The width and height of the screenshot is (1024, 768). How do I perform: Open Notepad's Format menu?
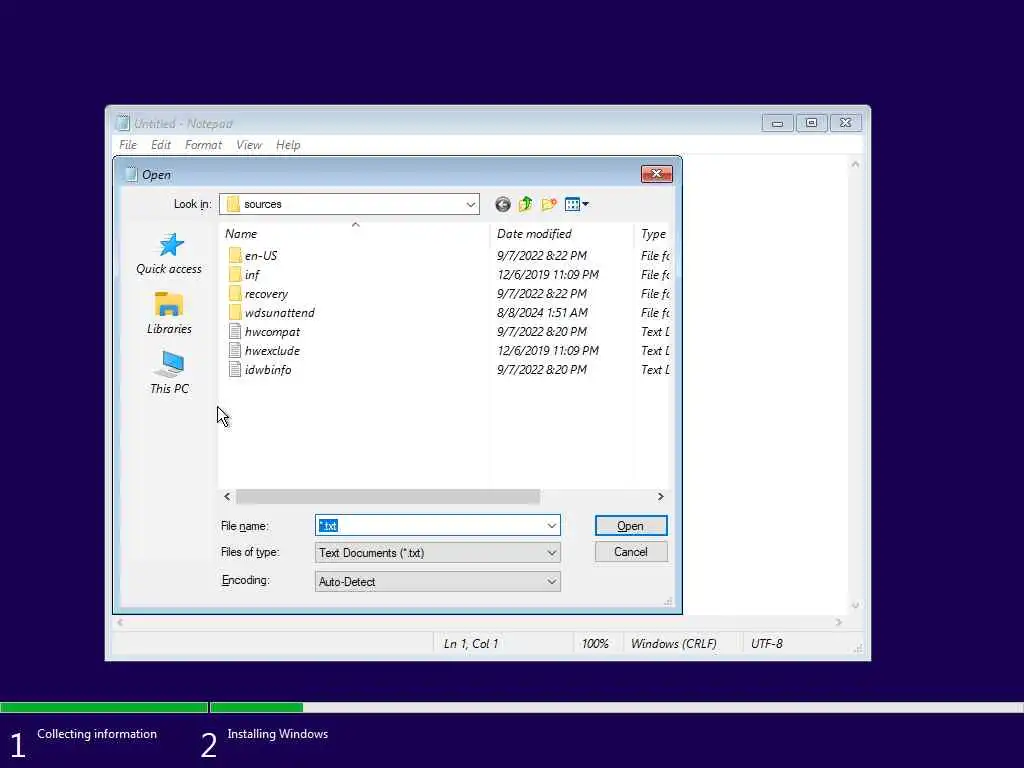pyautogui.click(x=203, y=145)
